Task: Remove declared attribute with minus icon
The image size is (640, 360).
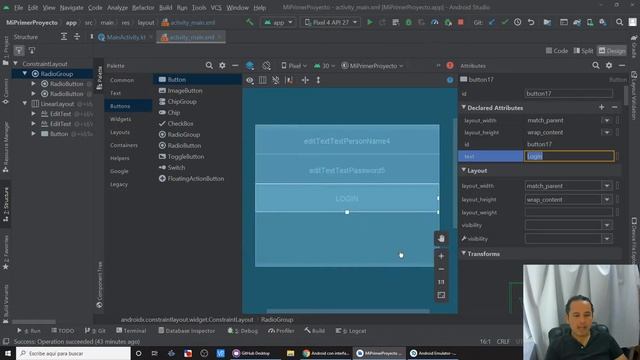Action: [x=615, y=107]
